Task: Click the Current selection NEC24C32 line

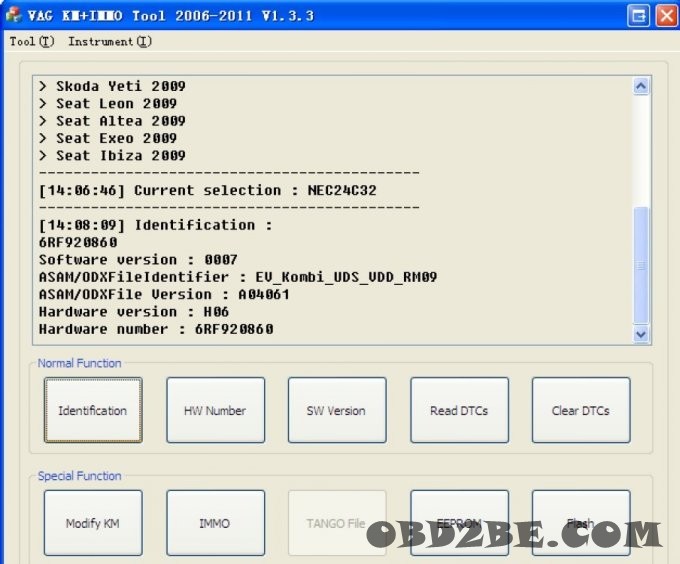Action: pyautogui.click(x=208, y=190)
